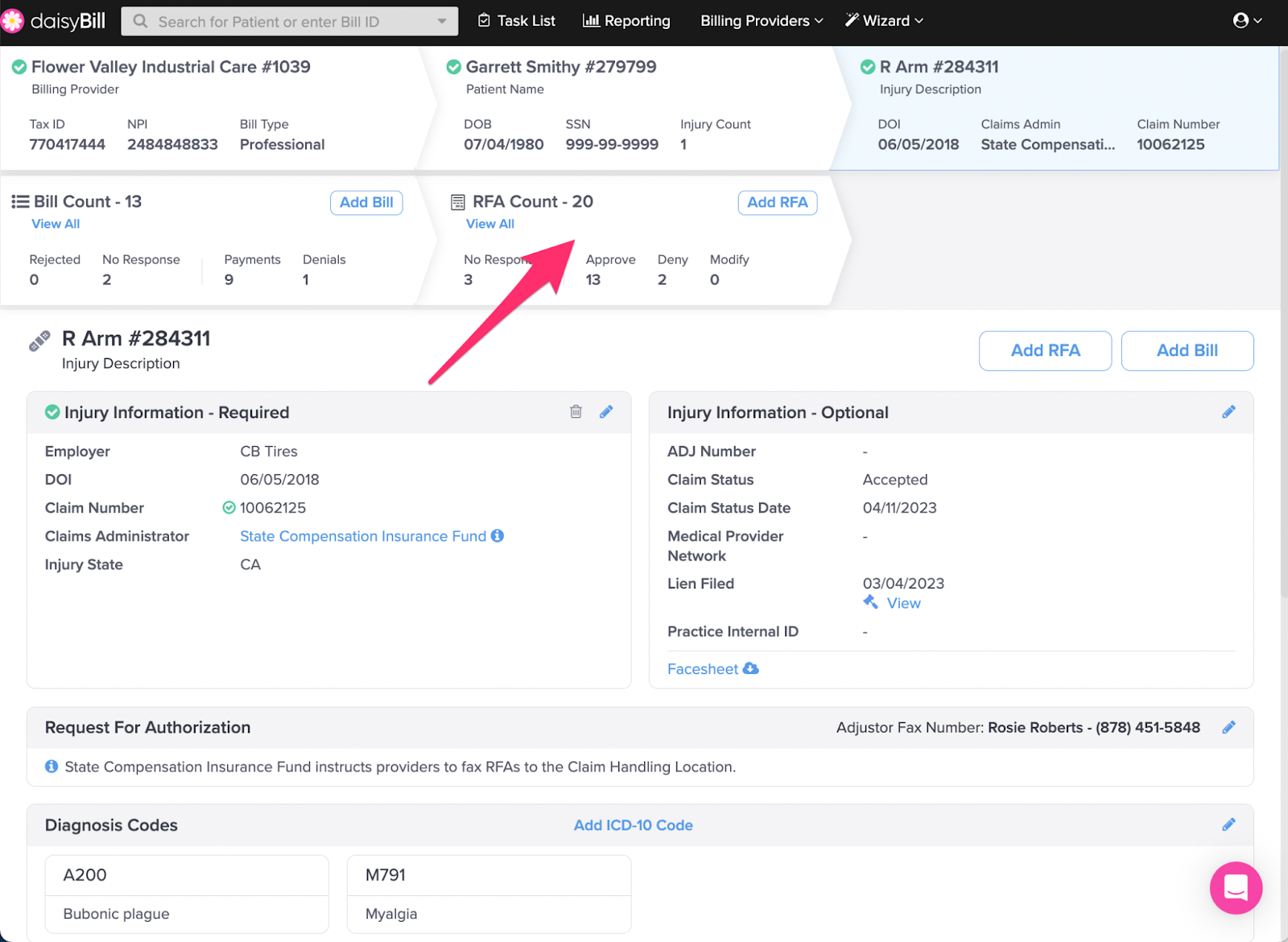View All RFAs under RFA Count
The height and width of the screenshot is (942, 1288).
click(x=490, y=224)
